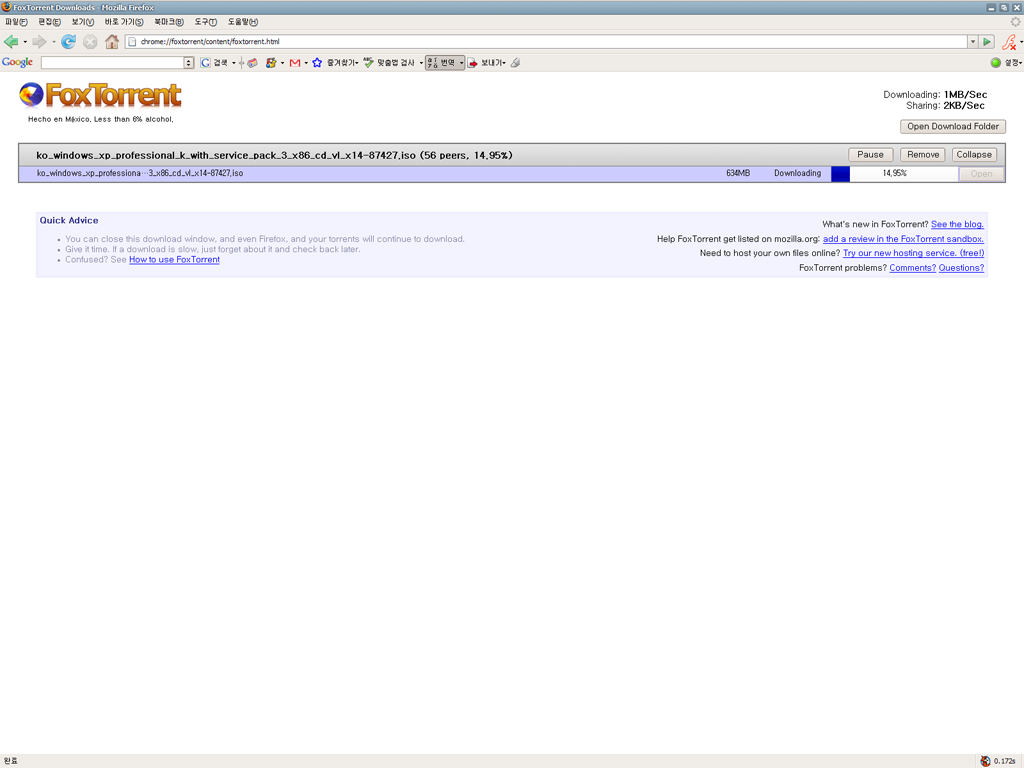Image resolution: width=1024 pixels, height=768 pixels.
Task: Click 'Try our new hosting service' link
Action: (914, 253)
